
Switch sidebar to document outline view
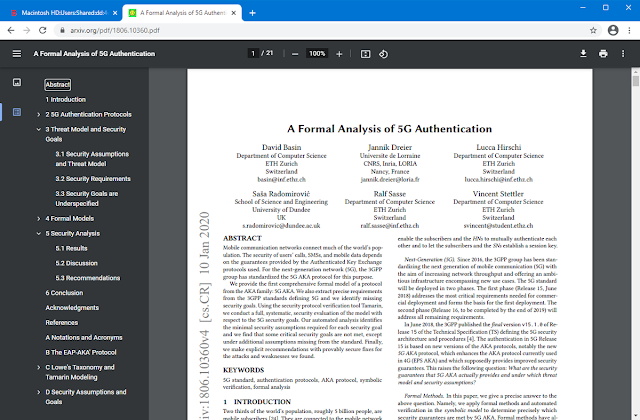click(x=17, y=112)
